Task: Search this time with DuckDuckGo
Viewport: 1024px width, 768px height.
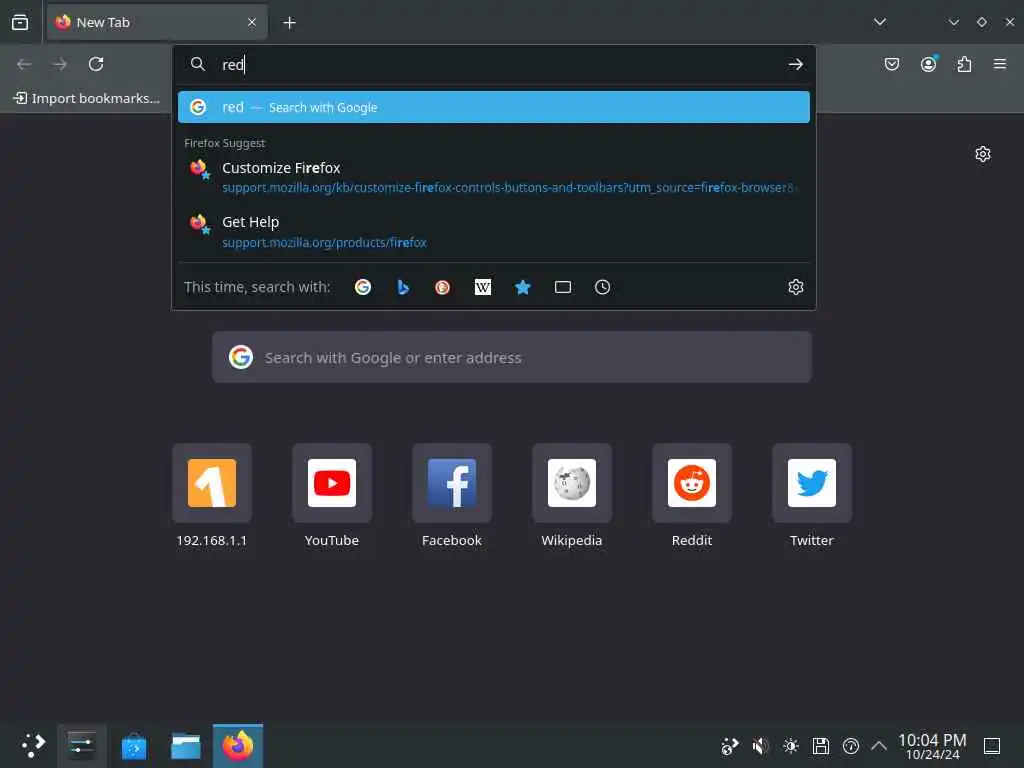Action: [443, 287]
